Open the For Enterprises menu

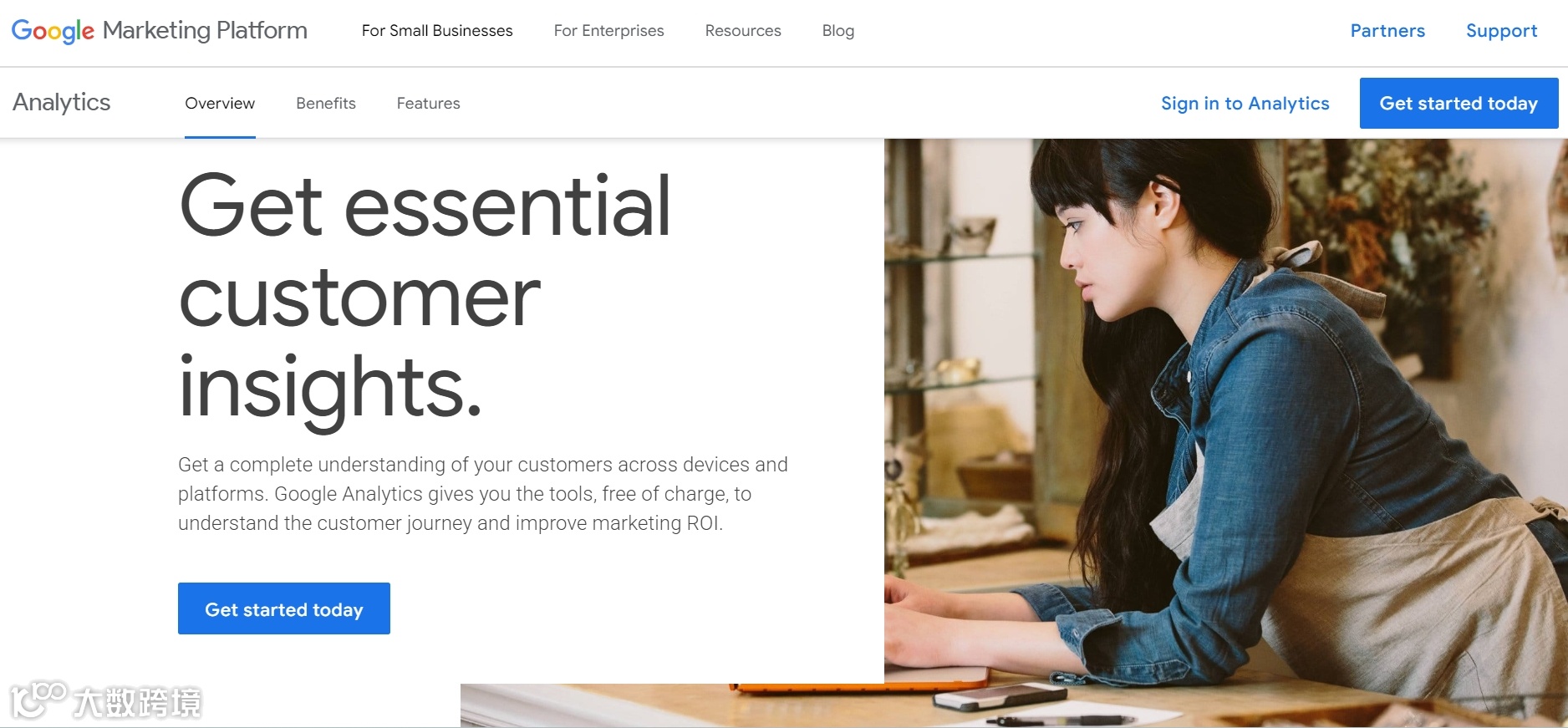(608, 31)
